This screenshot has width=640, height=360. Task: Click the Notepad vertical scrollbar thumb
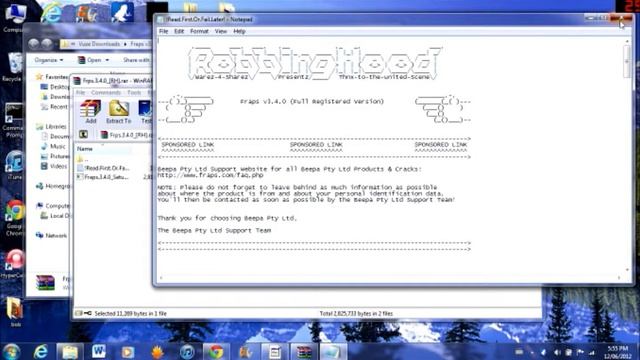[627, 61]
